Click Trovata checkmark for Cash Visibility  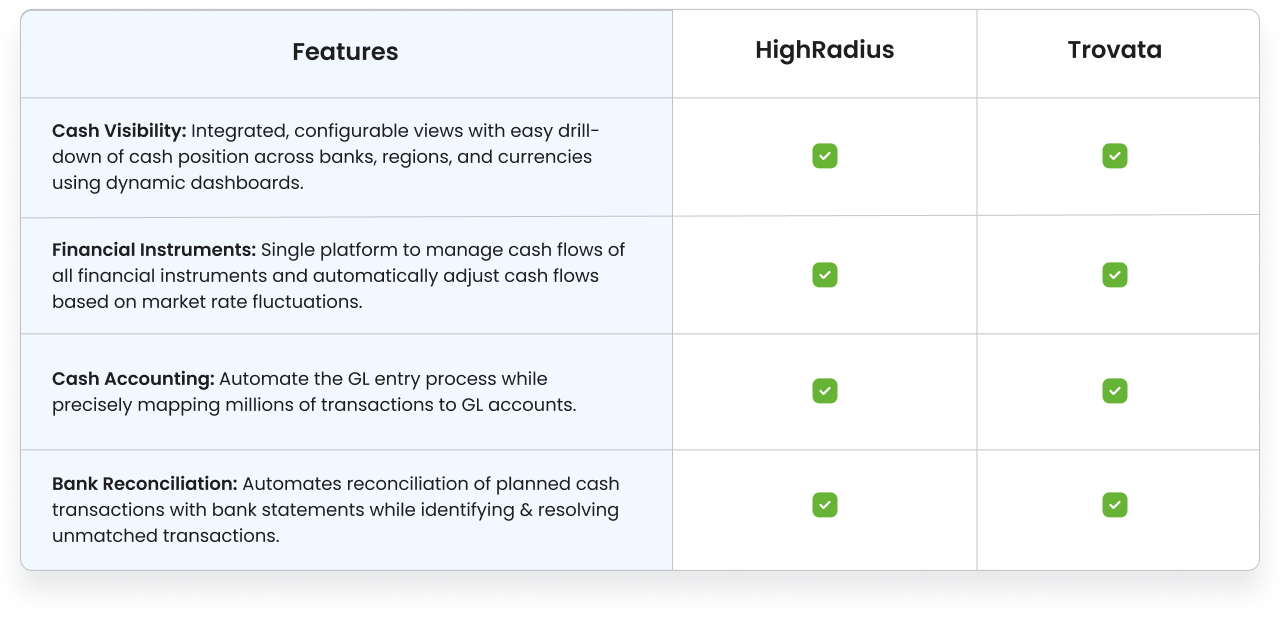(x=1115, y=156)
